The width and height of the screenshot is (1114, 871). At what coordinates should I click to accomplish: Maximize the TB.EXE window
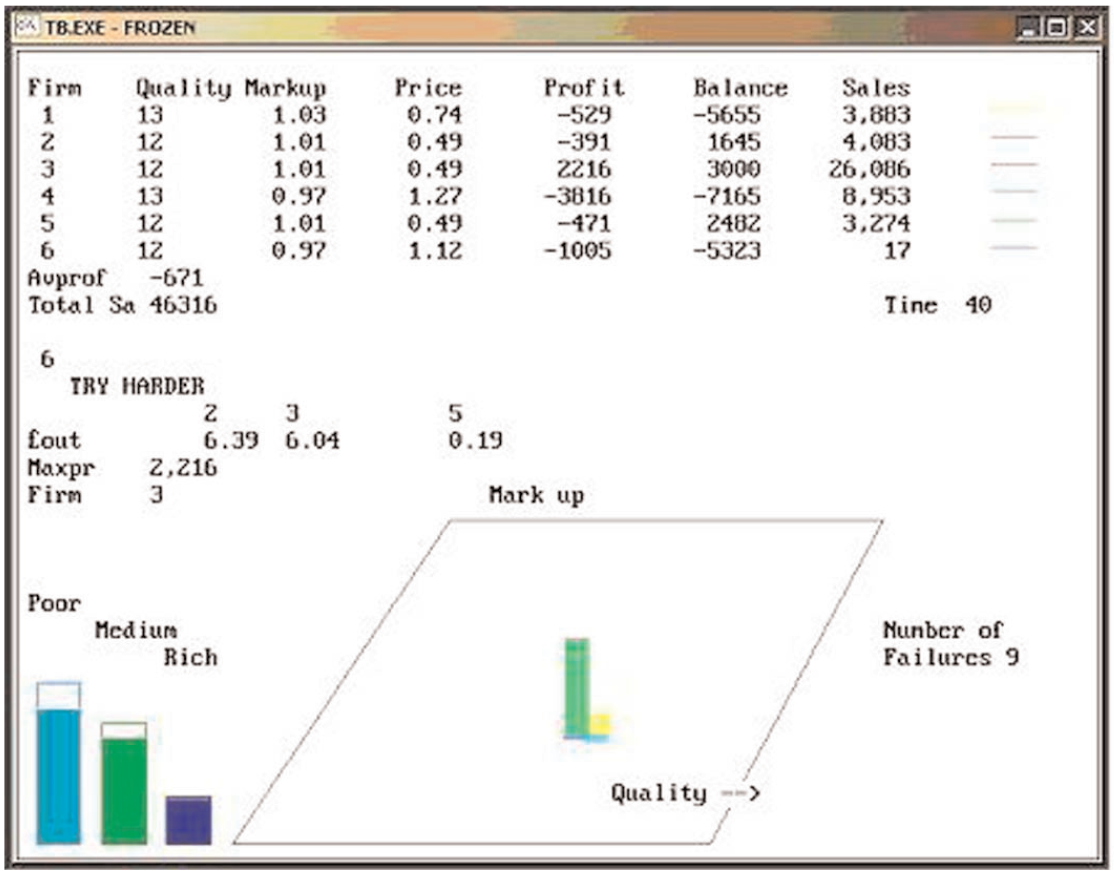click(x=1057, y=29)
